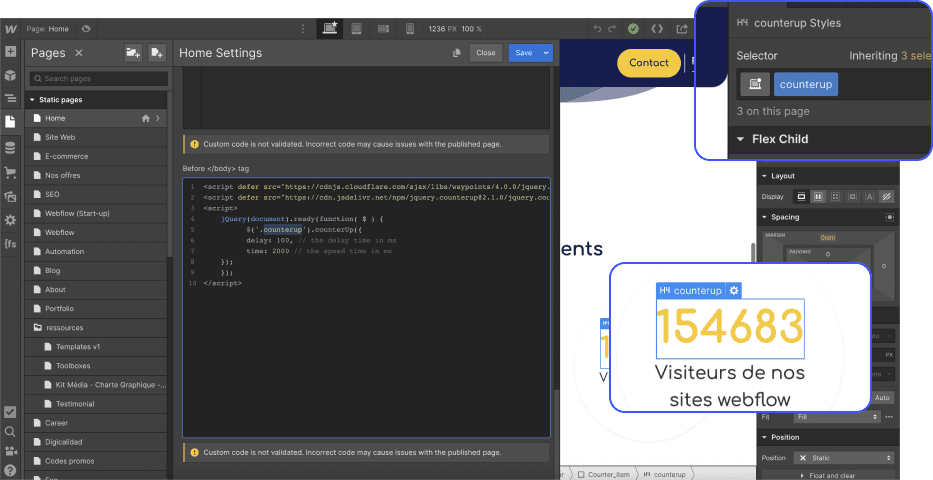Viewport: 933px width, 480px height.
Task: Save the Home page settings
Action: click(x=524, y=53)
